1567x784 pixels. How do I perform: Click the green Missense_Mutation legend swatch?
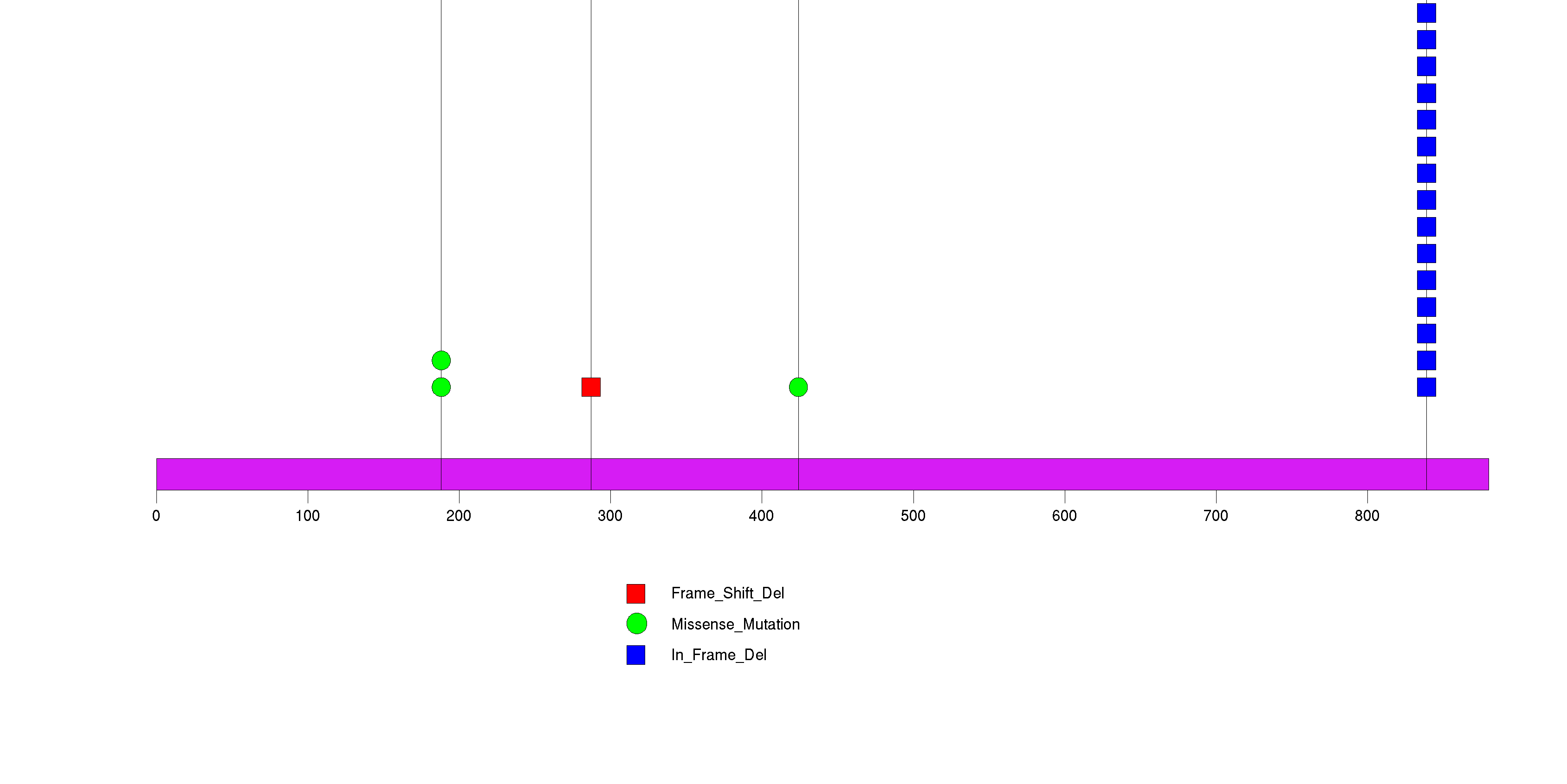click(636, 623)
